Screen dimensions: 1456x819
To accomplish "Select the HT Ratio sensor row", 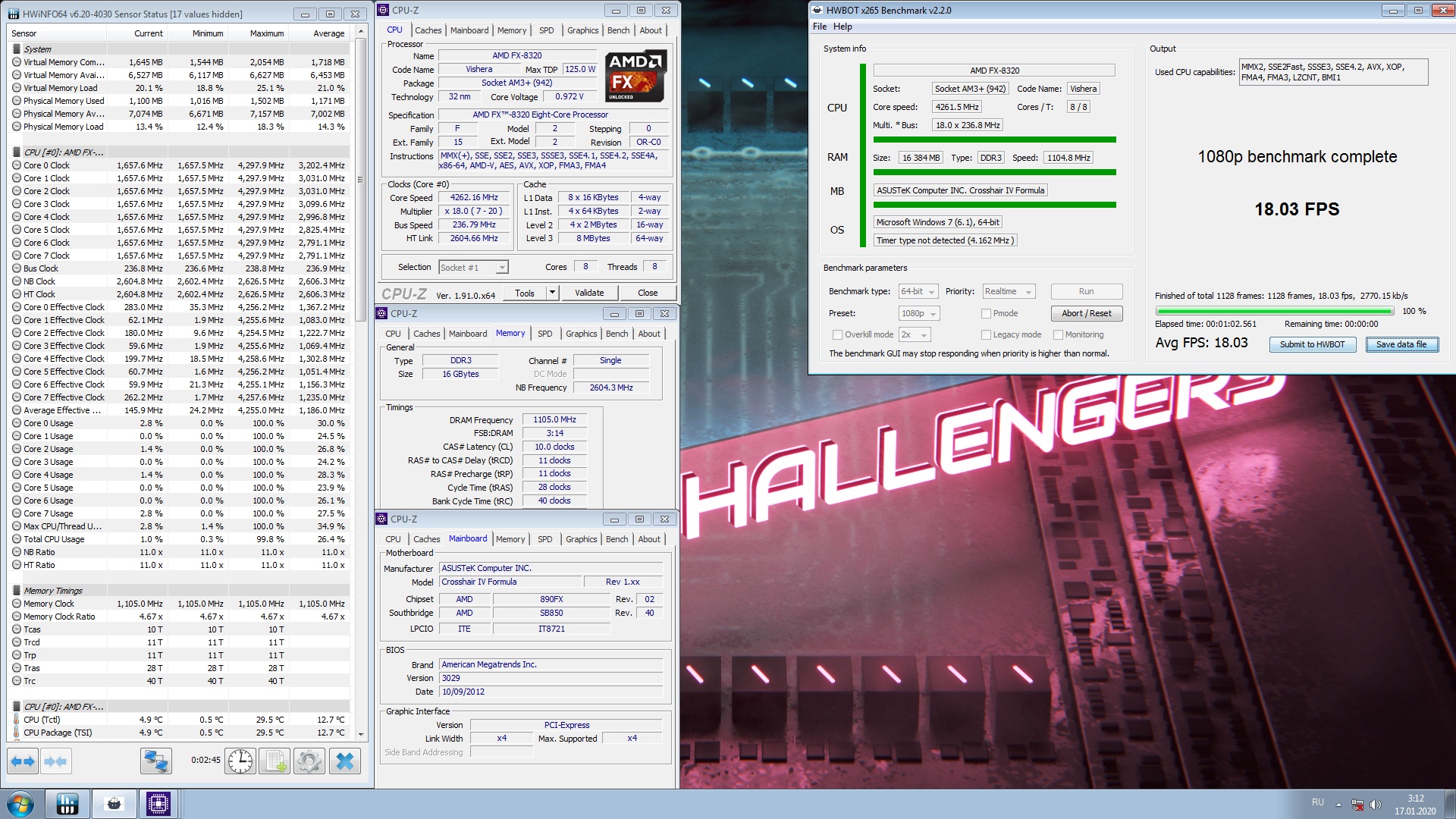I will [180, 565].
